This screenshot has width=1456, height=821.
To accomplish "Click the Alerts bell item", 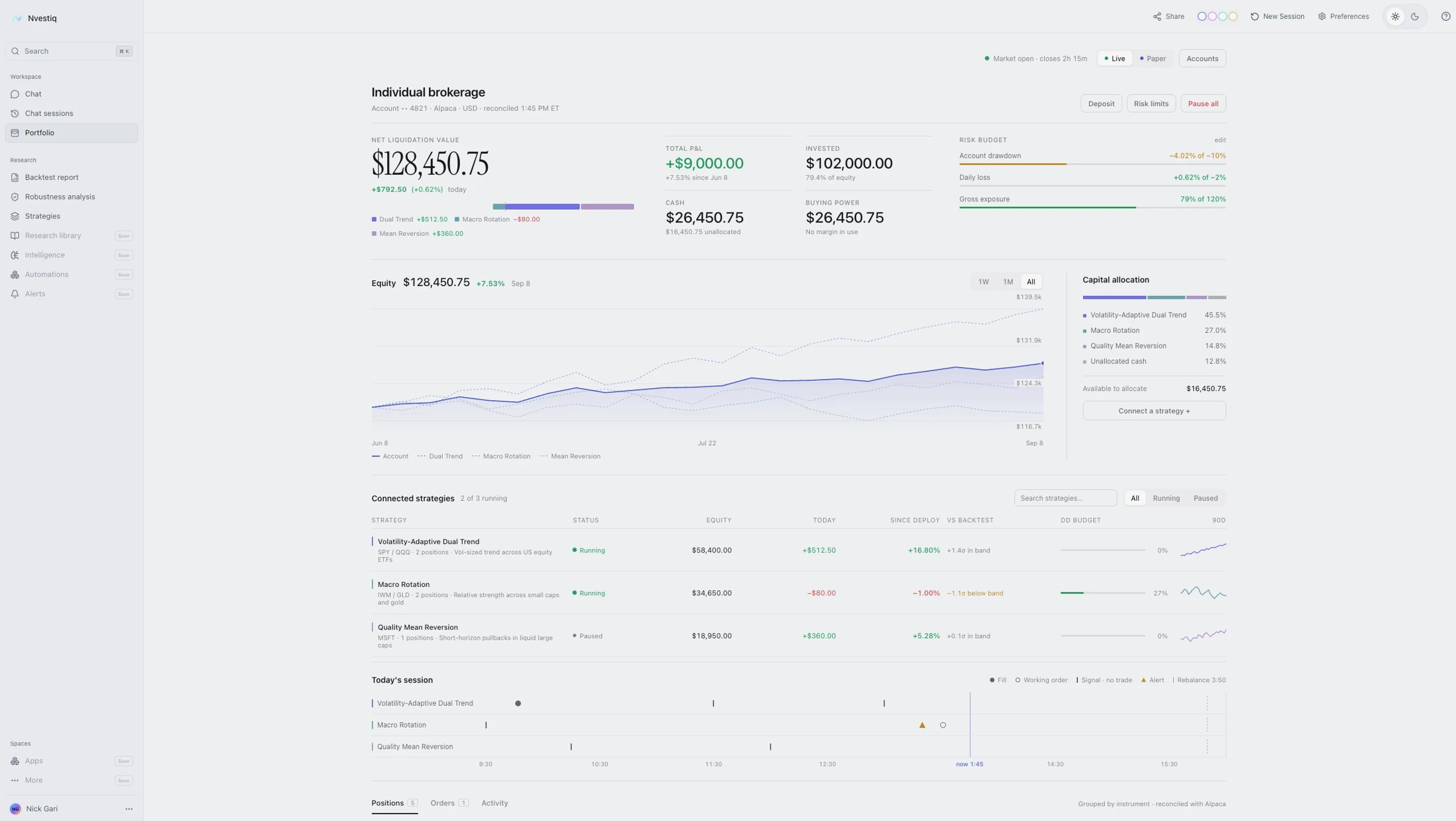I will 72,294.
